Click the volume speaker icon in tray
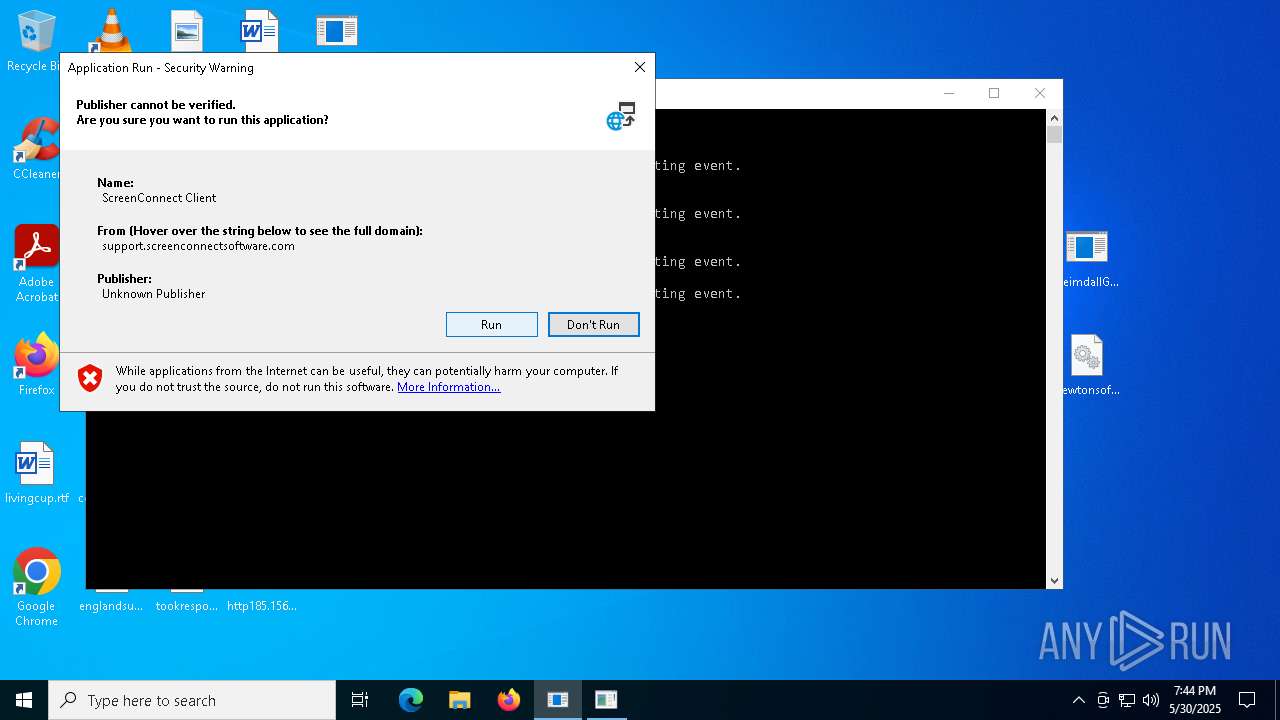The image size is (1280, 720). [x=1151, y=700]
